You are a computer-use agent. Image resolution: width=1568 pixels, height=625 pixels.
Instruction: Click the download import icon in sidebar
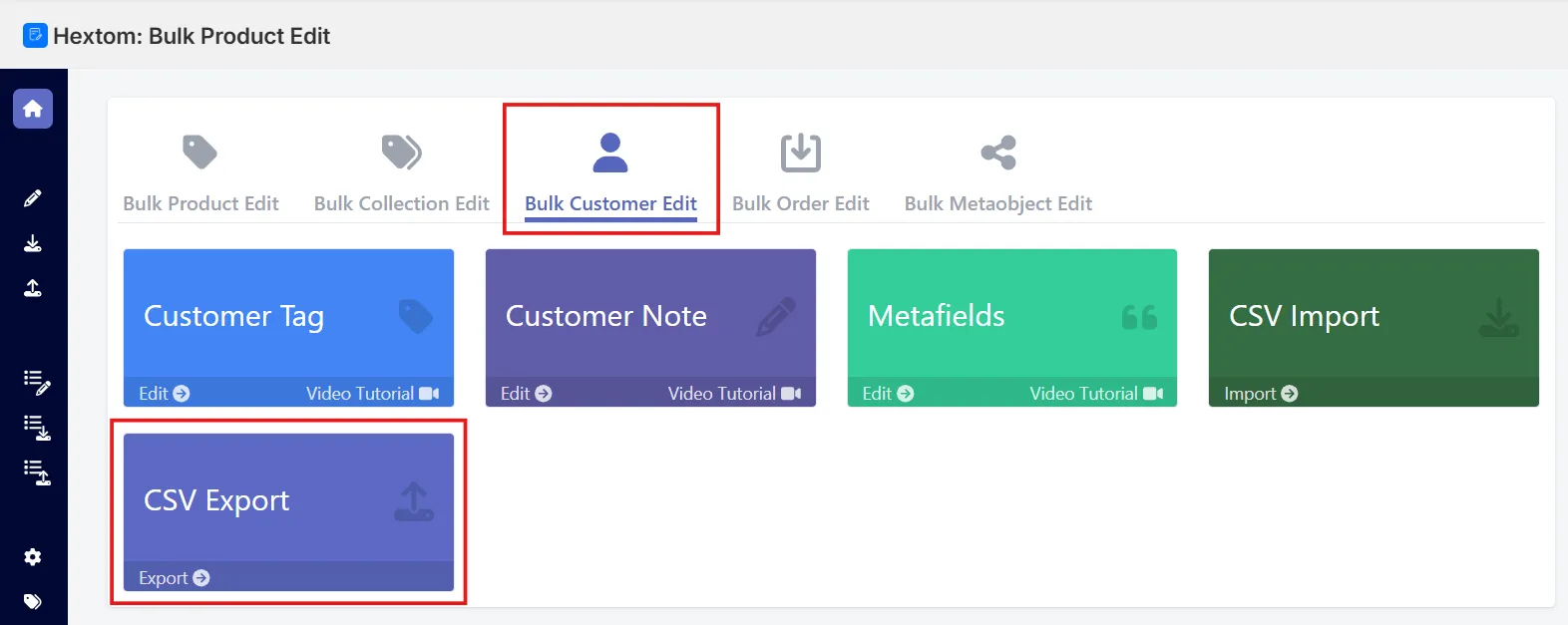[33, 243]
